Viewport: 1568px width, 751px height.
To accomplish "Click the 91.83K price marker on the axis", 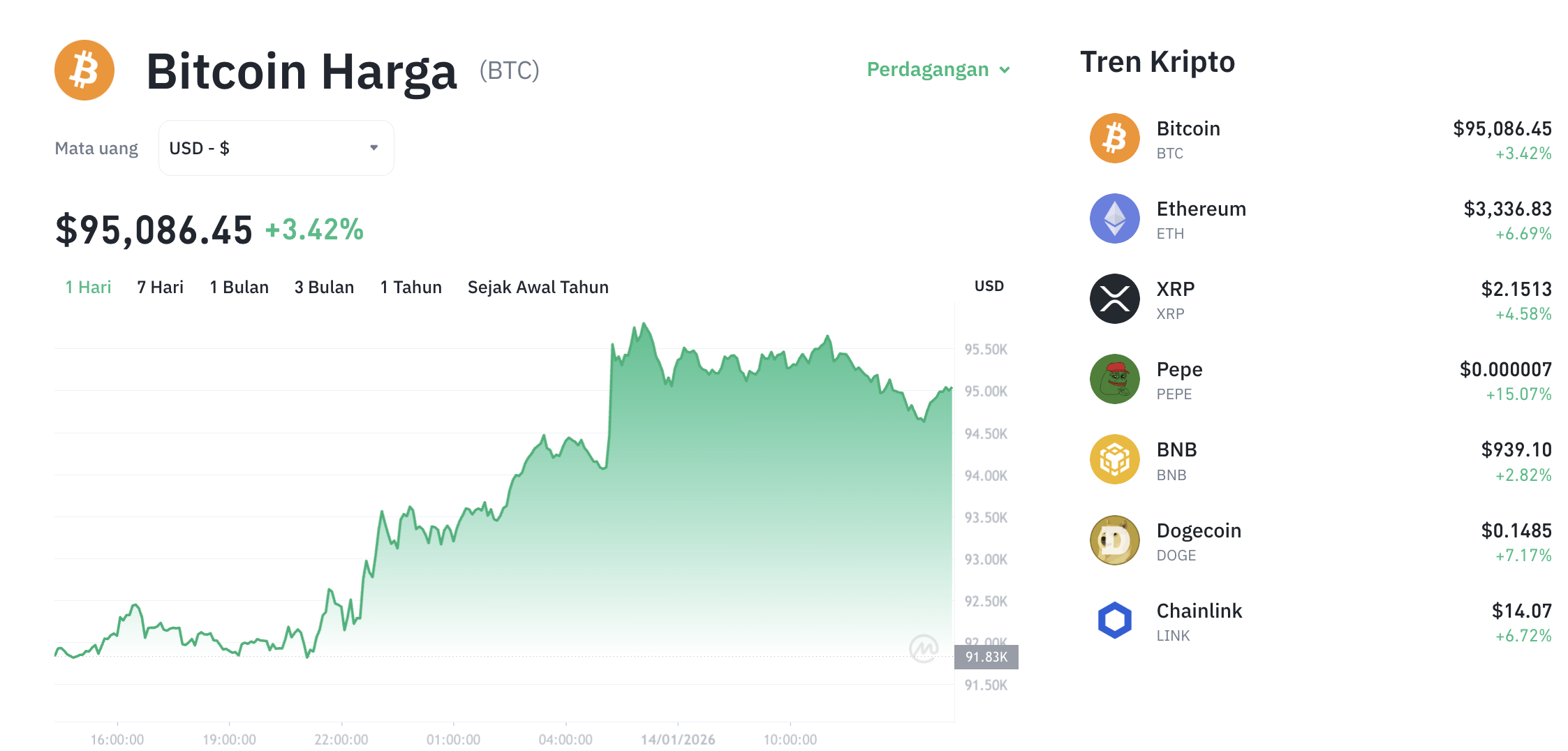I will pos(987,656).
